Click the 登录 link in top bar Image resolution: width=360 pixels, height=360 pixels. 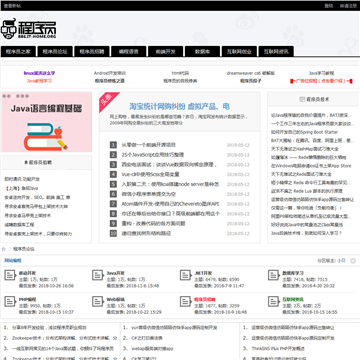[329, 6]
